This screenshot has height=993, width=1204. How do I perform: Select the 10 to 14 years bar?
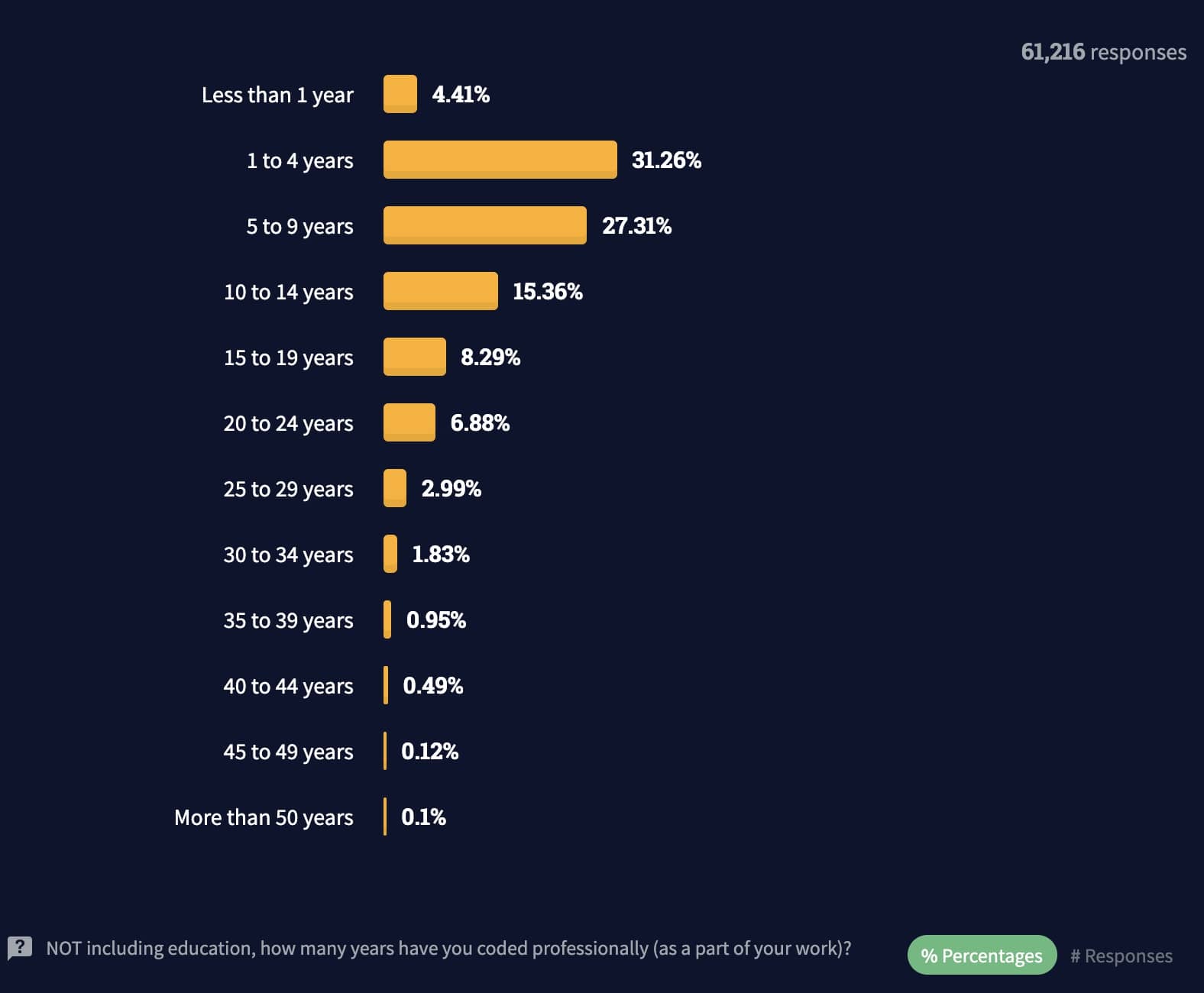440,291
